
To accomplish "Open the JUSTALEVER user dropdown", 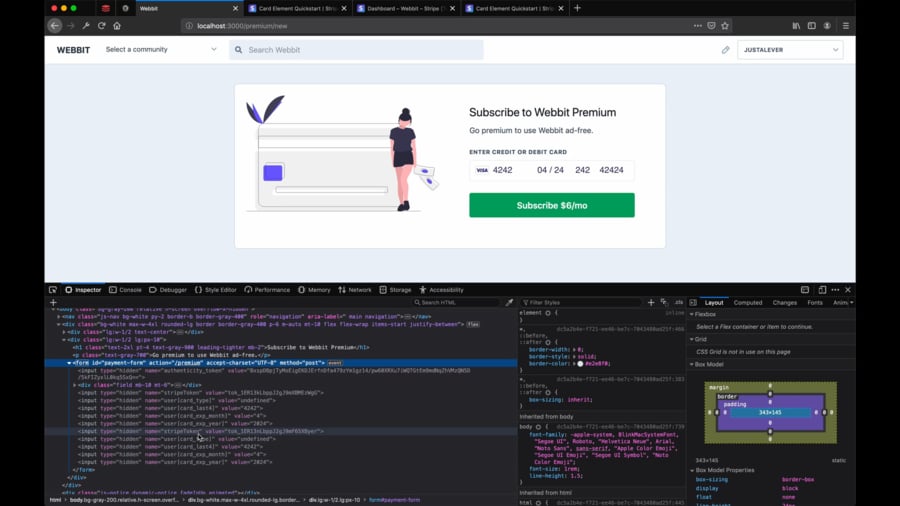I will coord(790,50).
